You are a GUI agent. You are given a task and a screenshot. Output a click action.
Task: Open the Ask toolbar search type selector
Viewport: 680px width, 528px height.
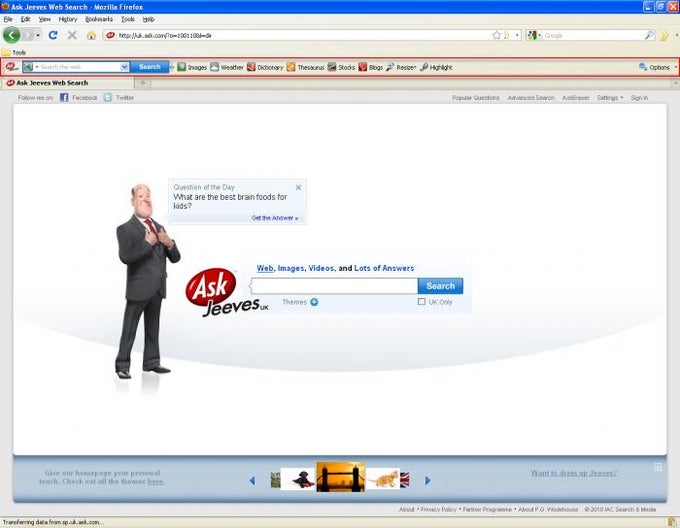31,67
